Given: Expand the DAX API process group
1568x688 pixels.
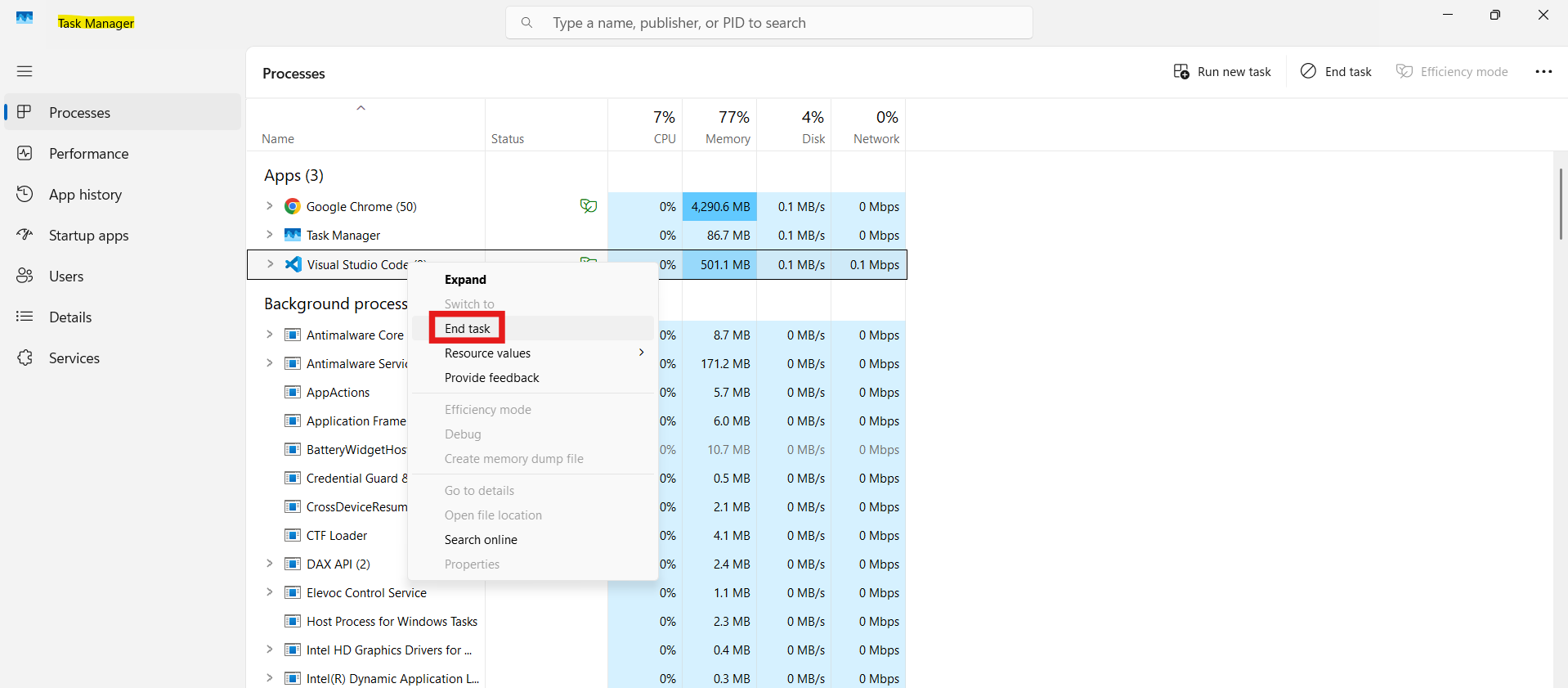Looking at the screenshot, I should (269, 564).
